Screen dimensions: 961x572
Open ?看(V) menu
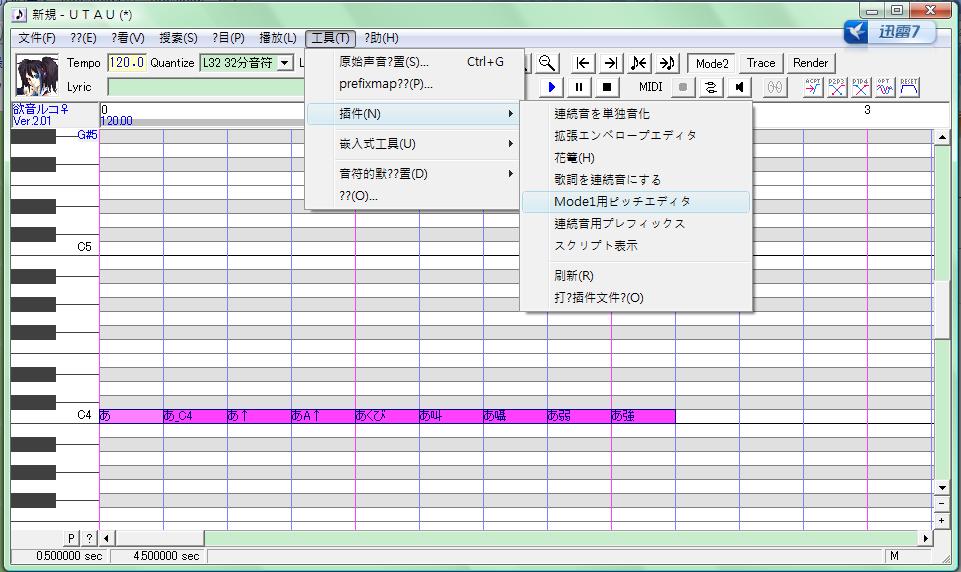coord(127,38)
